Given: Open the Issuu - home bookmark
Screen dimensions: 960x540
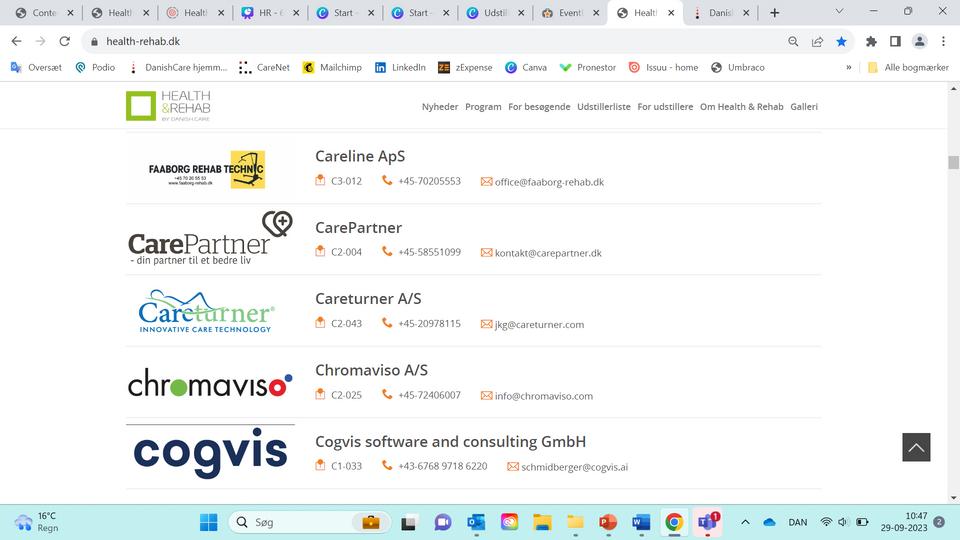Looking at the screenshot, I should tap(664, 67).
